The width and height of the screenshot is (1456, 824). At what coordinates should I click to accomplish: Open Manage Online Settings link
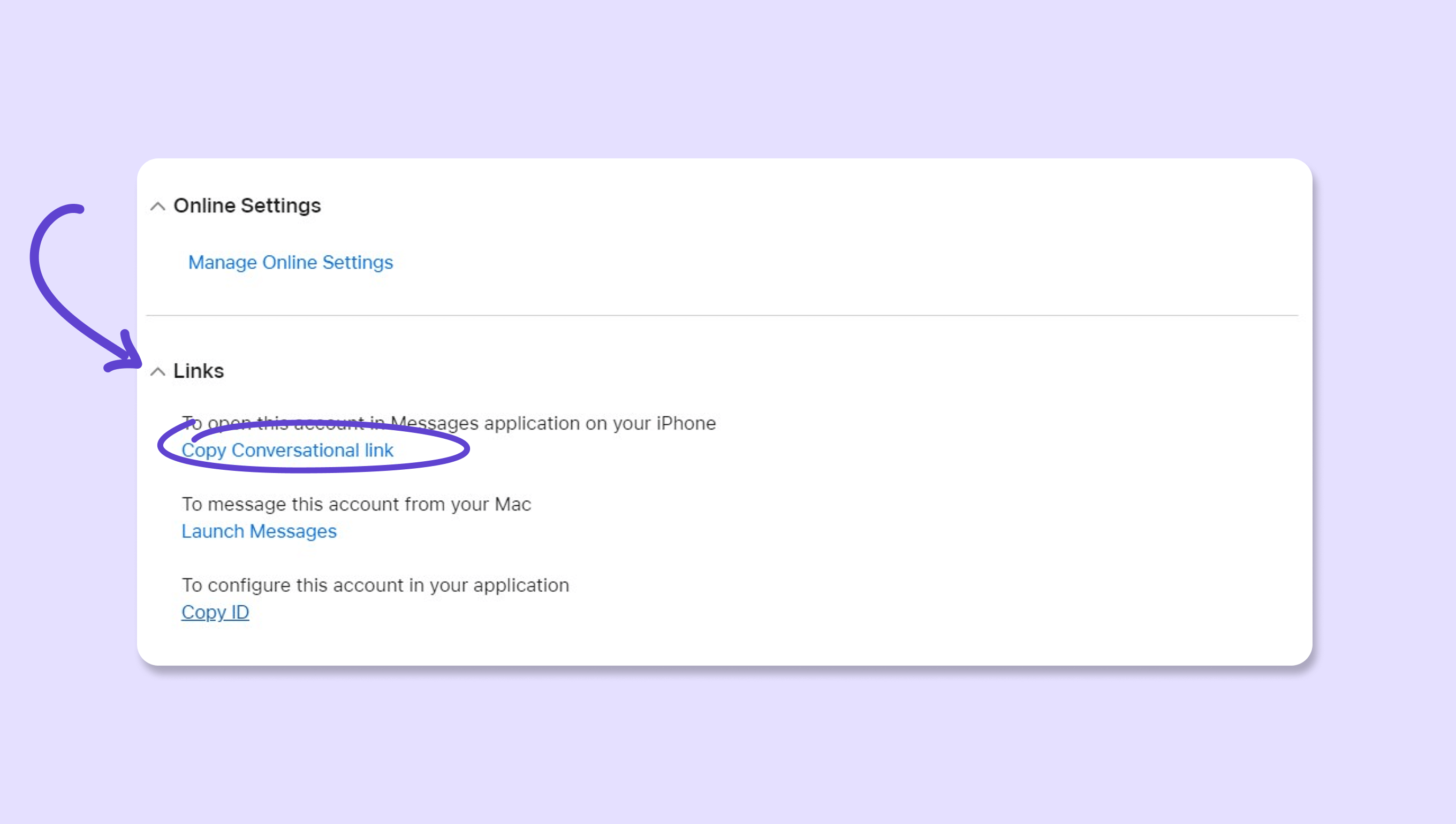[x=291, y=263]
